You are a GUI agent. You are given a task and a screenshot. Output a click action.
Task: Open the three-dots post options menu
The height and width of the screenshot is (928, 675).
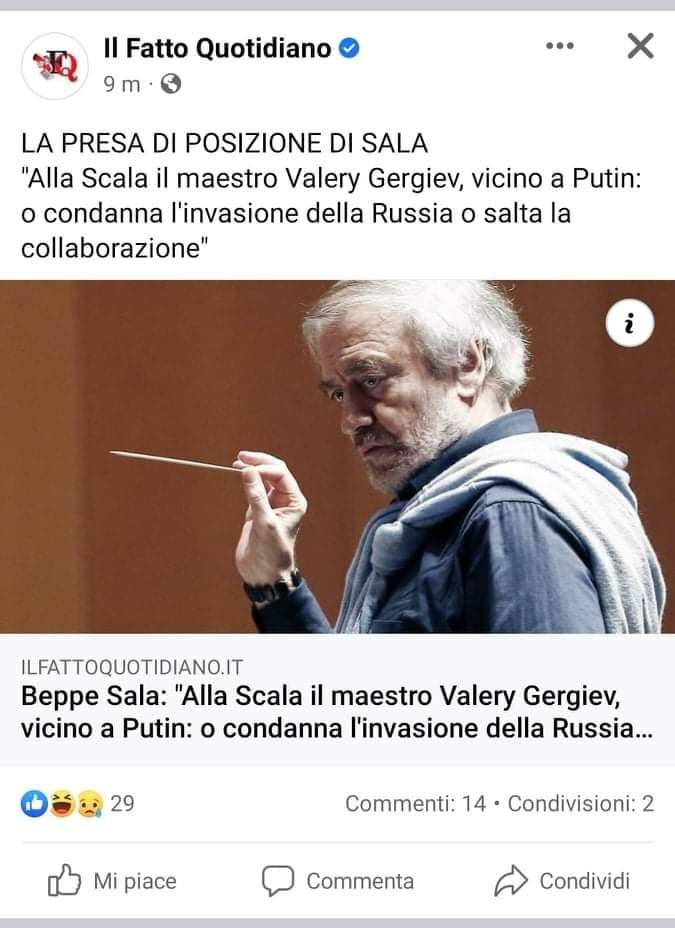pos(560,46)
